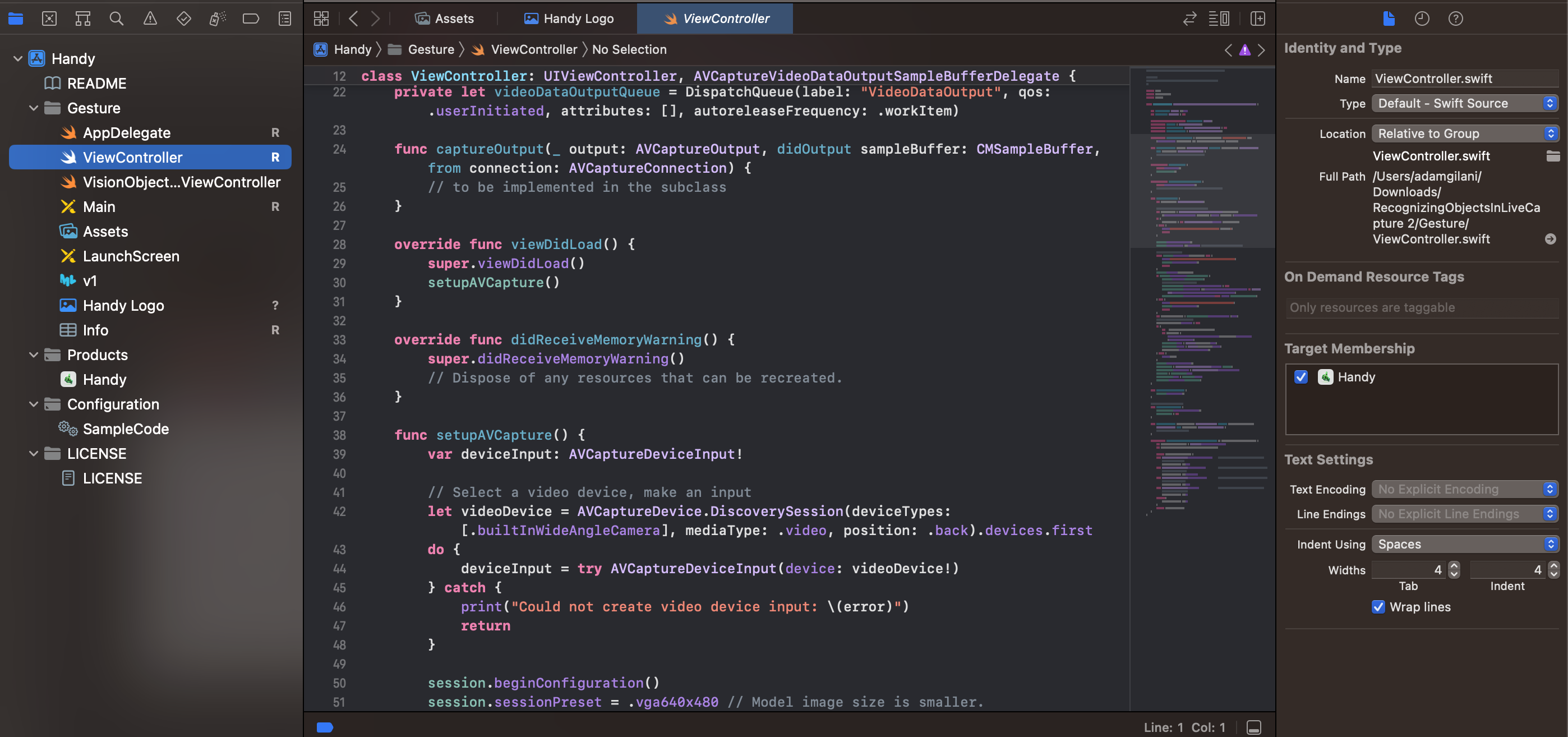Click Gesture in the jump bar breadcrumb
The width and height of the screenshot is (1568, 737).
tap(431, 49)
